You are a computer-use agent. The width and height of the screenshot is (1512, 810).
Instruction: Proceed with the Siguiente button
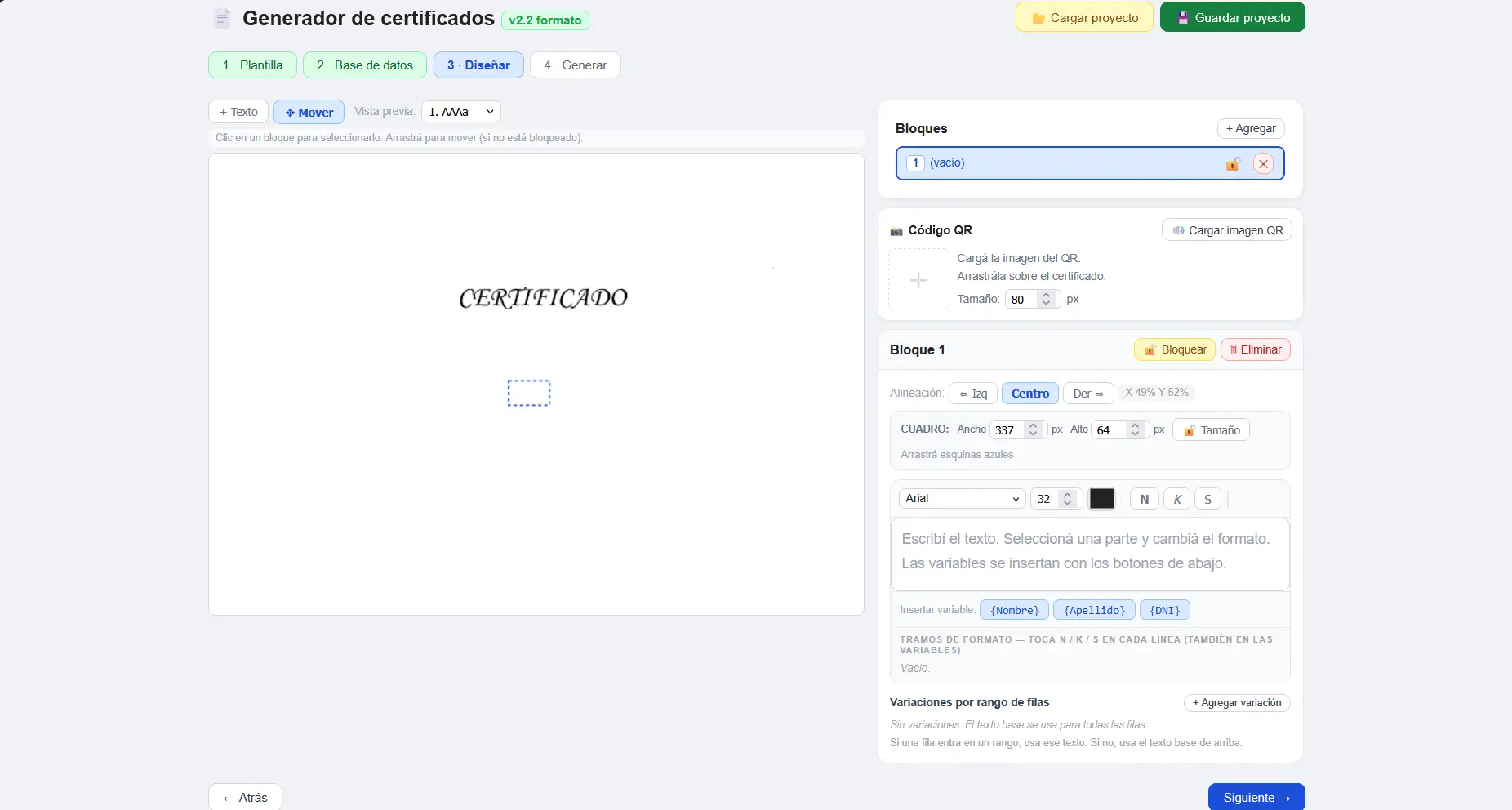pos(1256,798)
